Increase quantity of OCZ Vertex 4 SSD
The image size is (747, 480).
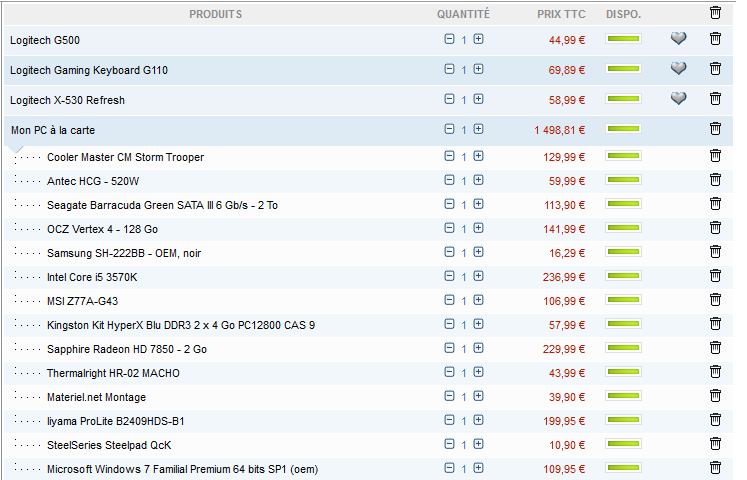click(x=478, y=229)
